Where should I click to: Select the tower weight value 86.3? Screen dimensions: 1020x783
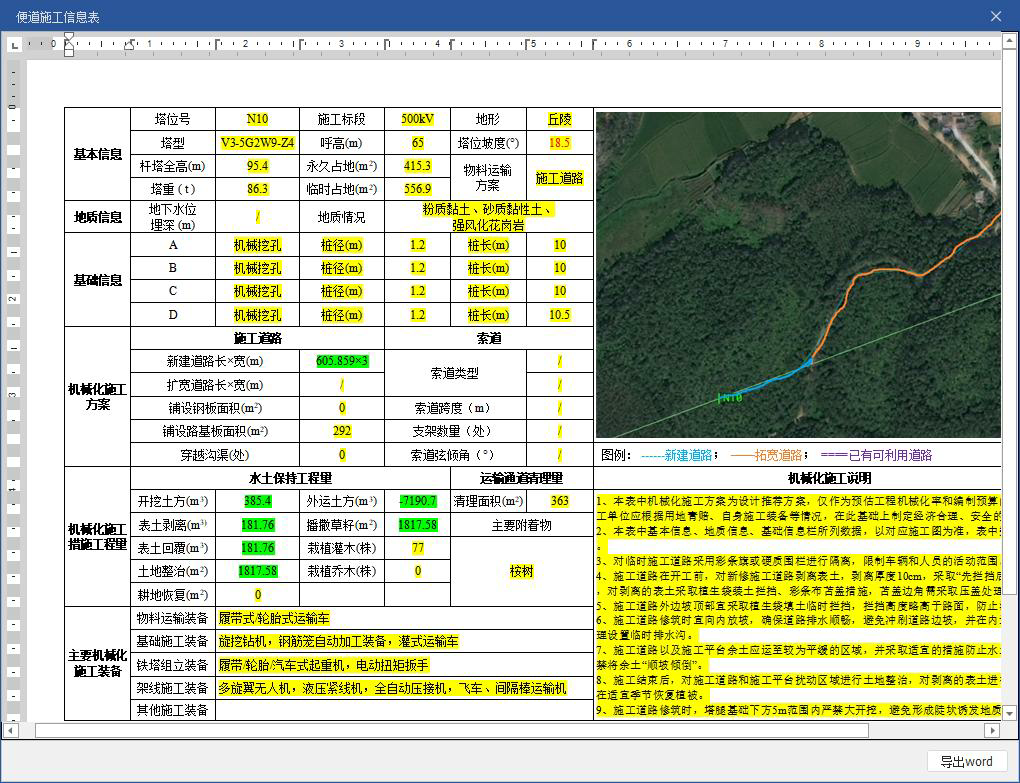tap(258, 189)
